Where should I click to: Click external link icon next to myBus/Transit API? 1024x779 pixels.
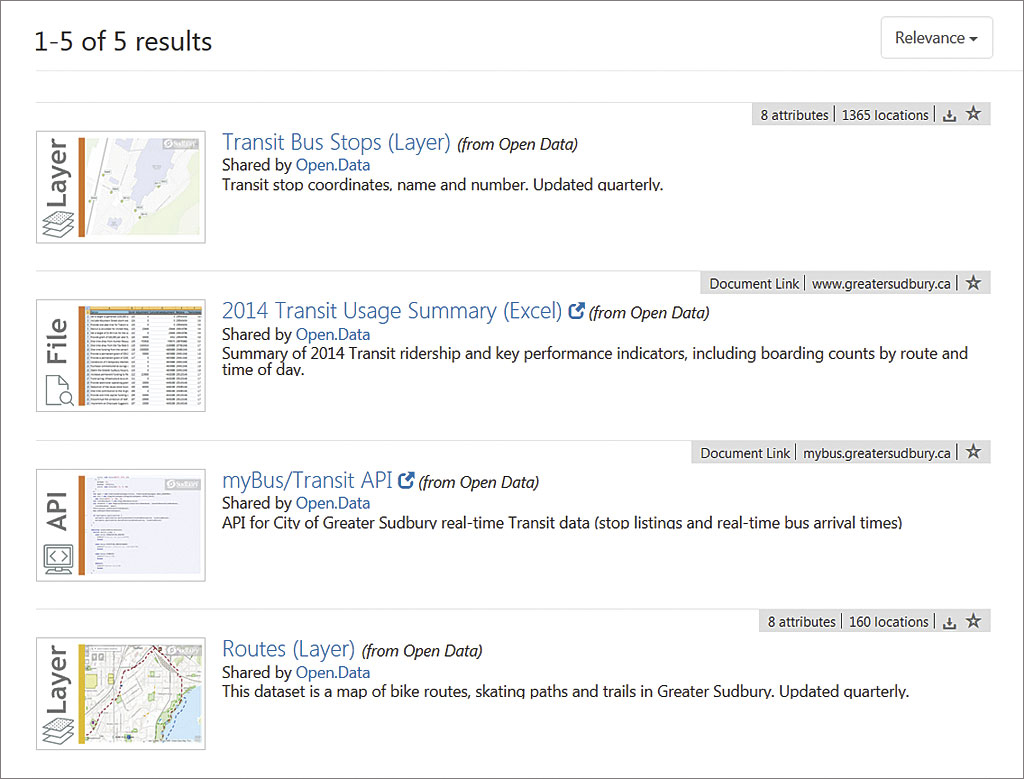pyautogui.click(x=406, y=480)
